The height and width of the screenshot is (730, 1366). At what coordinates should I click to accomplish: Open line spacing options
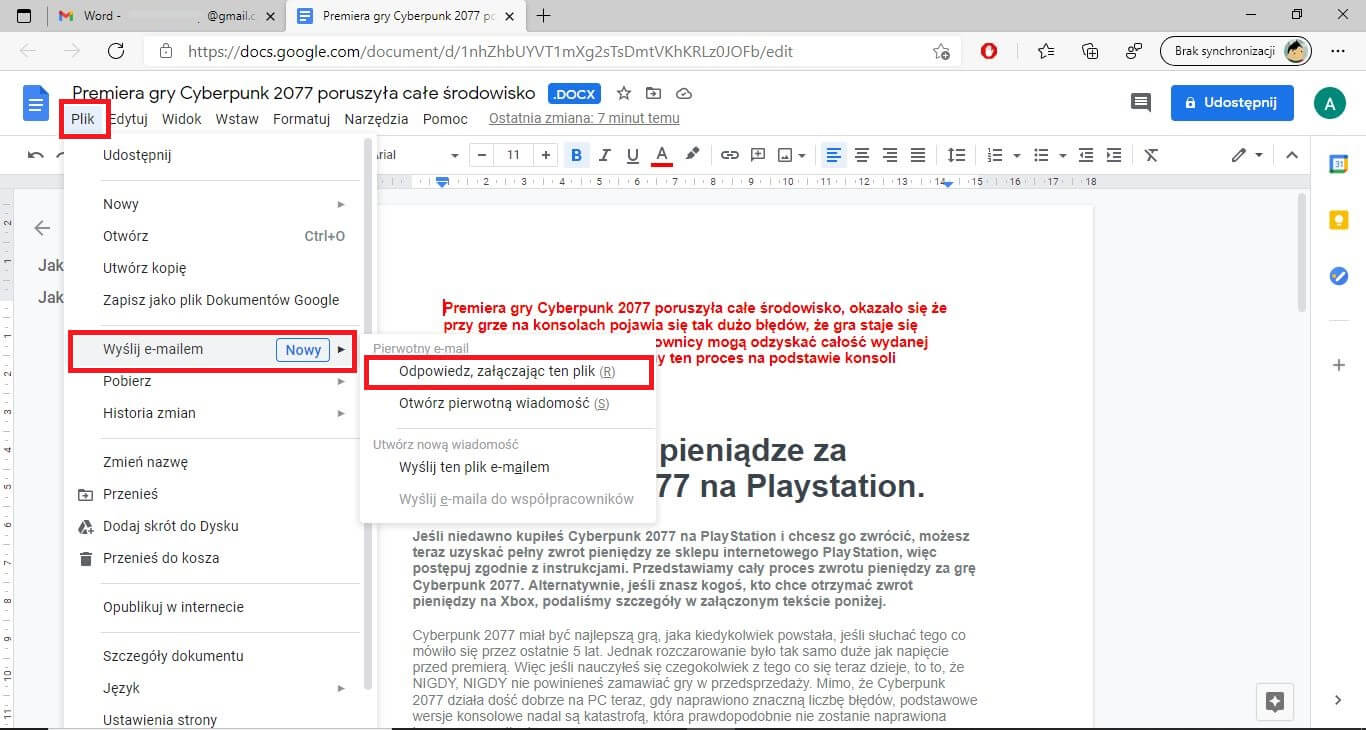coord(956,155)
